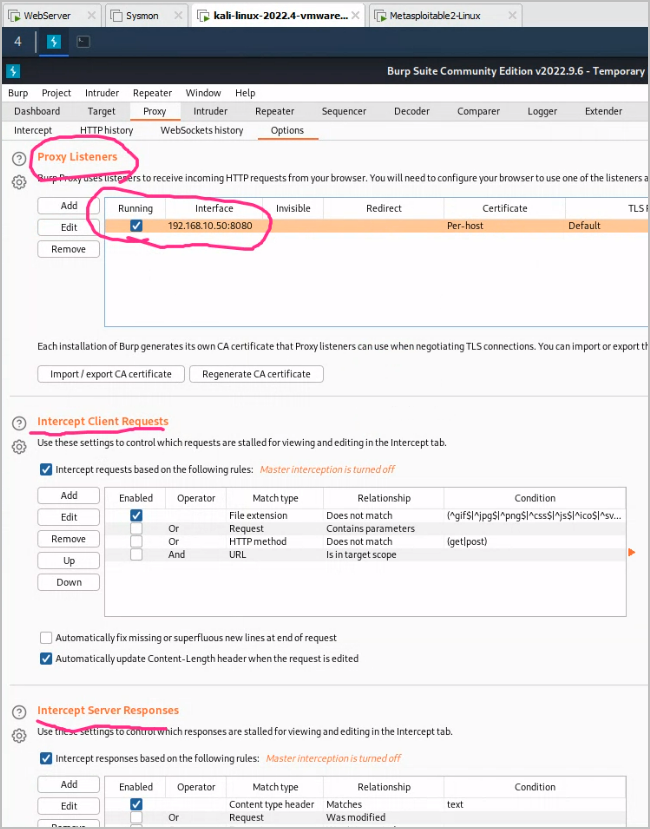Open the WebSockets history sub-tab
The width and height of the screenshot is (650, 829).
click(x=202, y=131)
